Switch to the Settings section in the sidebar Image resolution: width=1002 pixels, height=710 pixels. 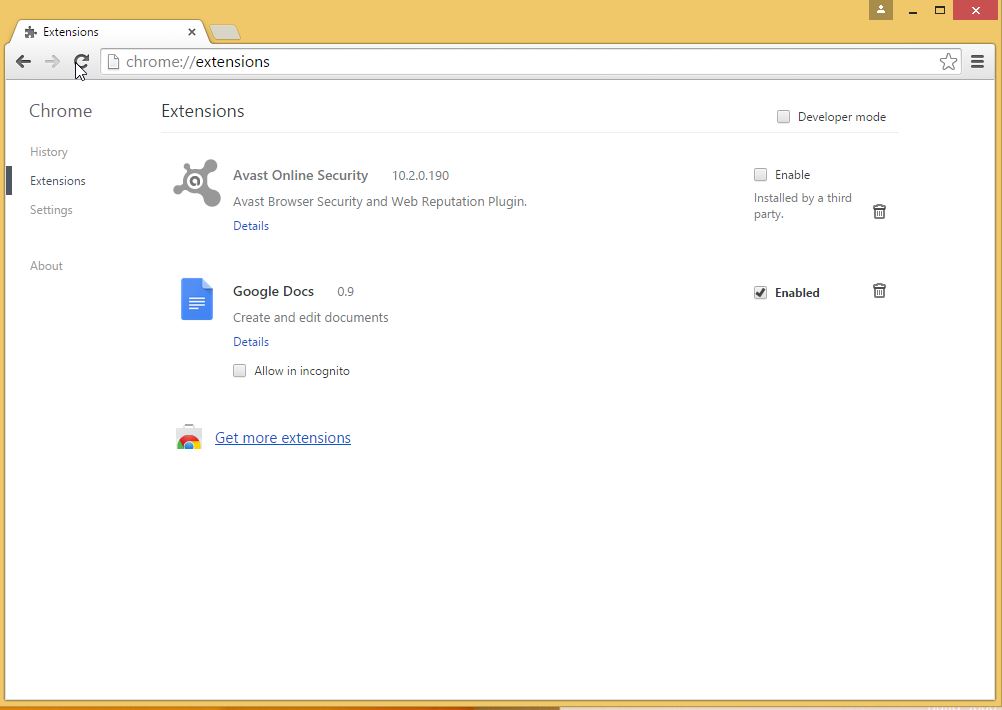(x=51, y=210)
